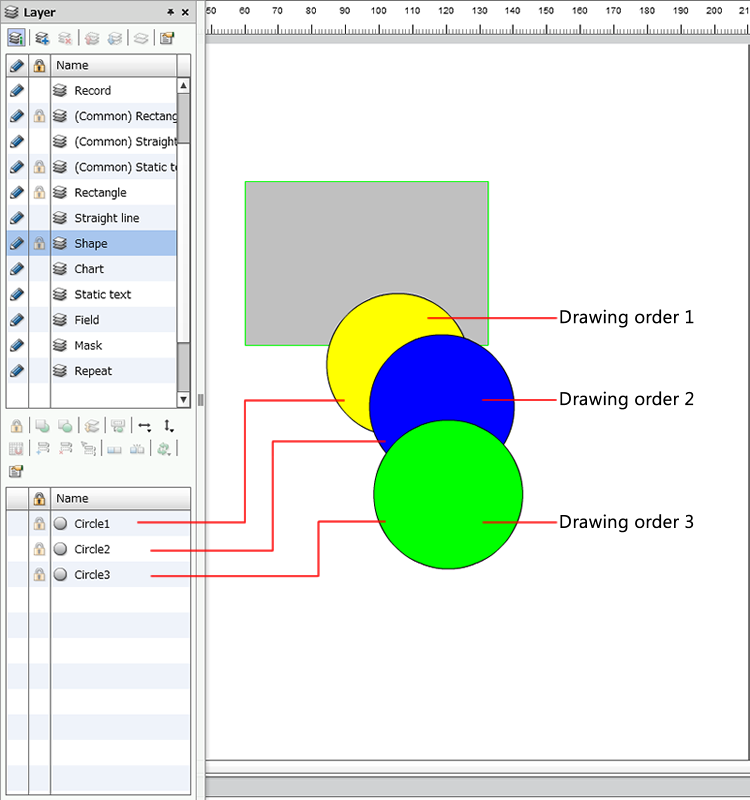
Task: Click the text field replace icon with green circle
Action: point(118,426)
